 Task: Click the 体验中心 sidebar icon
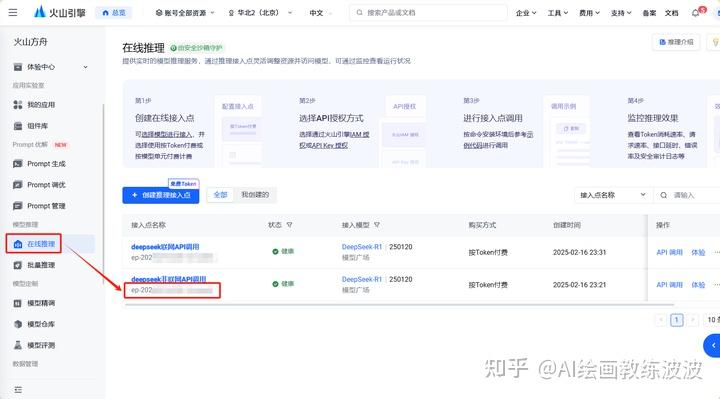pyautogui.click(x=18, y=67)
